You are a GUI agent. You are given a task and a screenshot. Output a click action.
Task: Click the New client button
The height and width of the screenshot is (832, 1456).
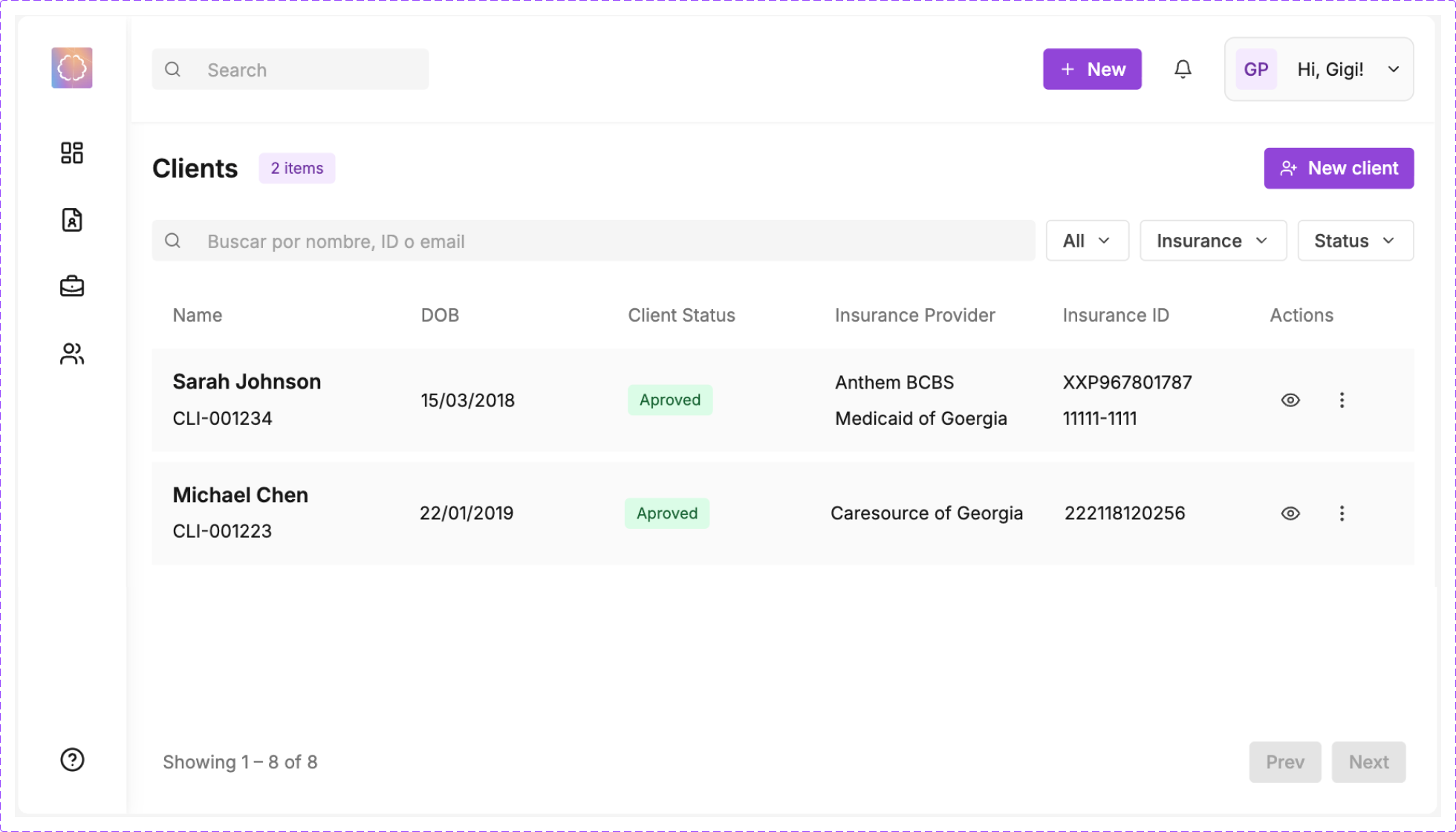[1339, 169]
